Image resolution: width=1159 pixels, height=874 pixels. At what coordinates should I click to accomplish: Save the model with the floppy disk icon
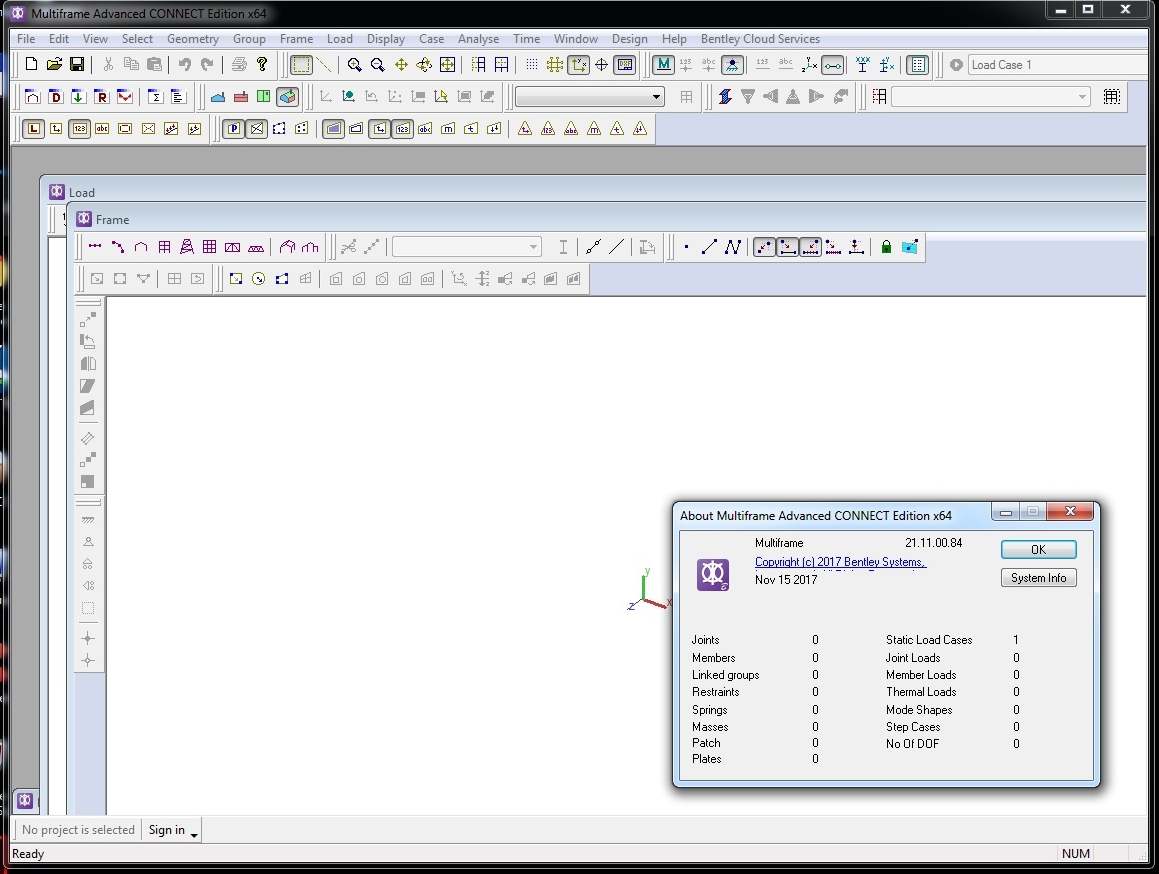click(x=77, y=64)
